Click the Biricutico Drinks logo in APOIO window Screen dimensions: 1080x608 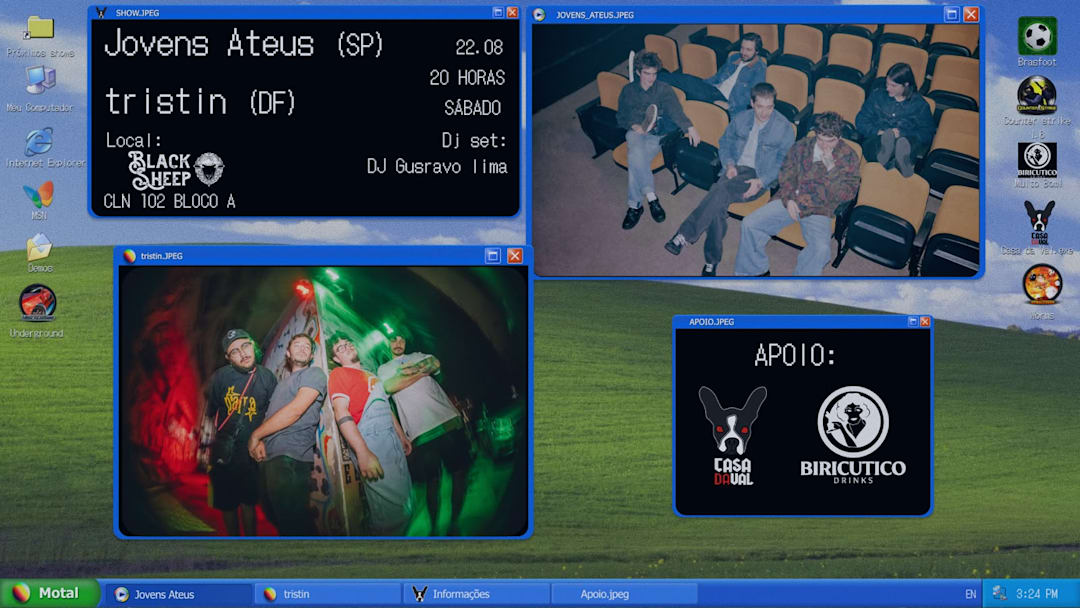pyautogui.click(x=853, y=435)
